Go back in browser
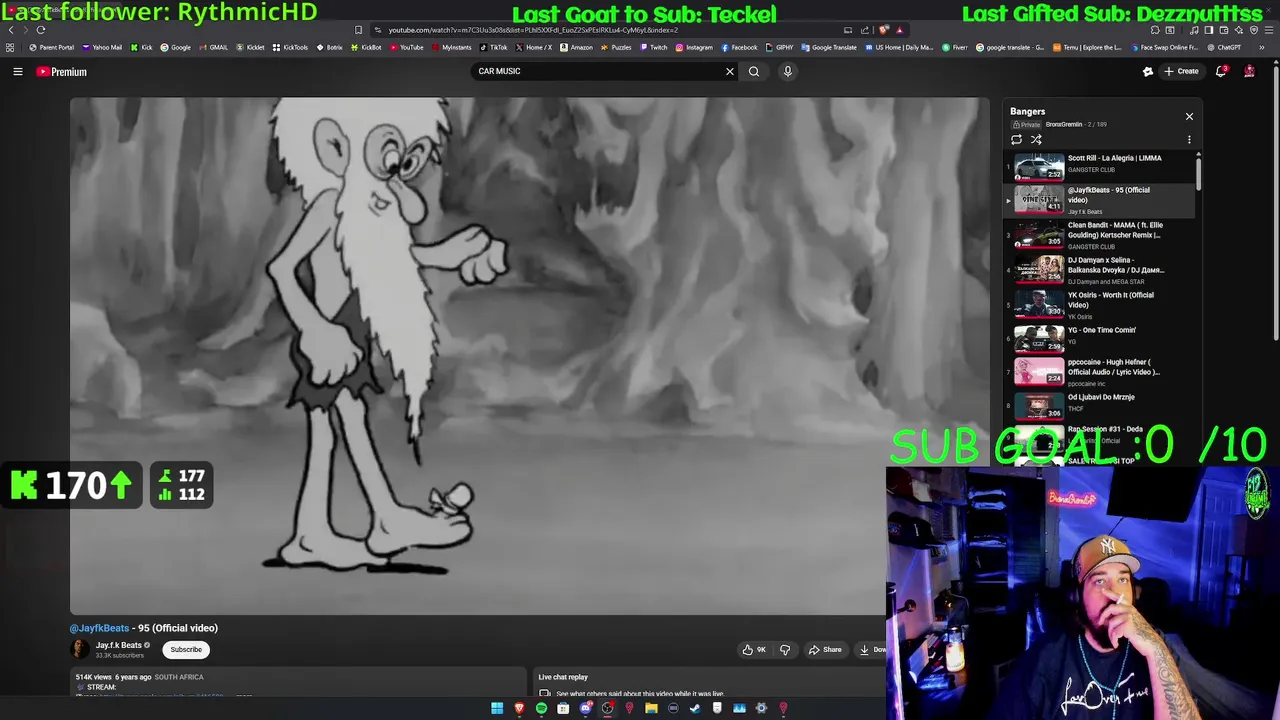Screen dimensions: 1280x720 pyautogui.click(x=11, y=30)
